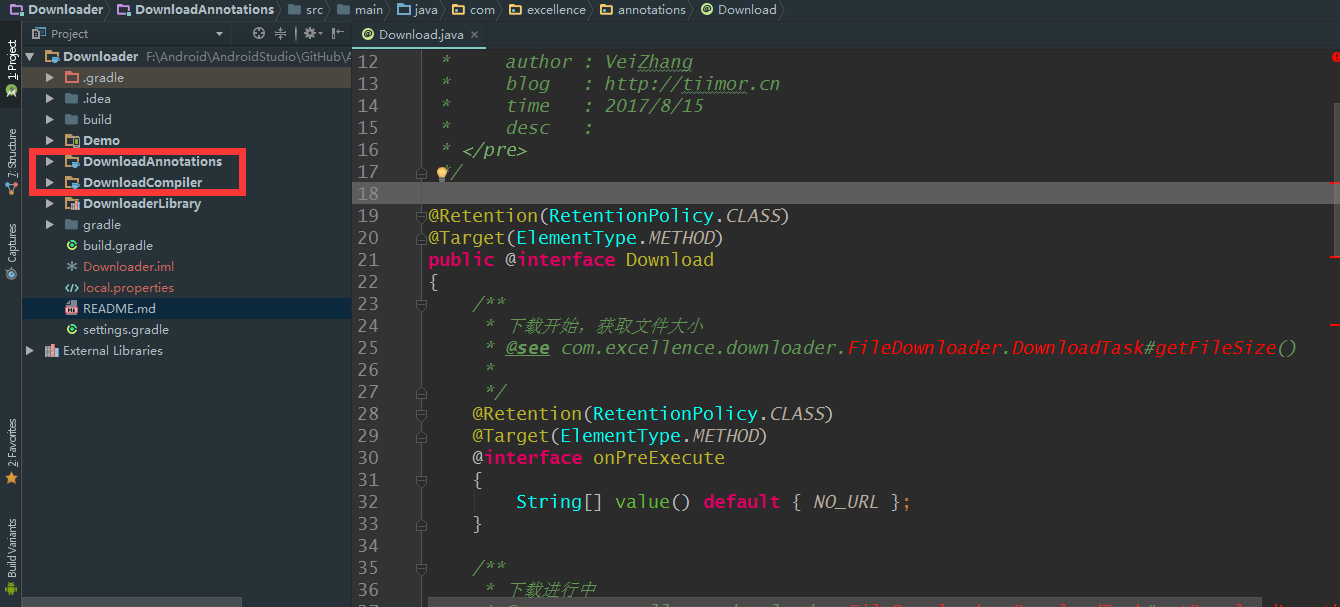1340x607 pixels.
Task: Click the Demo module folder icon
Action: [72, 140]
